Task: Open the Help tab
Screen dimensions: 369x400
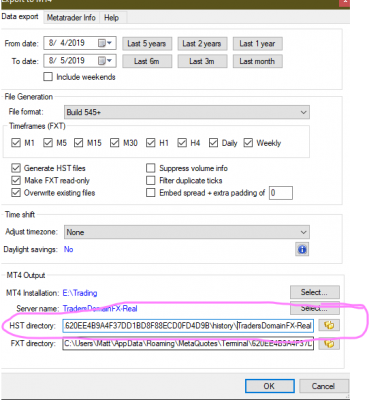Action: (111, 18)
